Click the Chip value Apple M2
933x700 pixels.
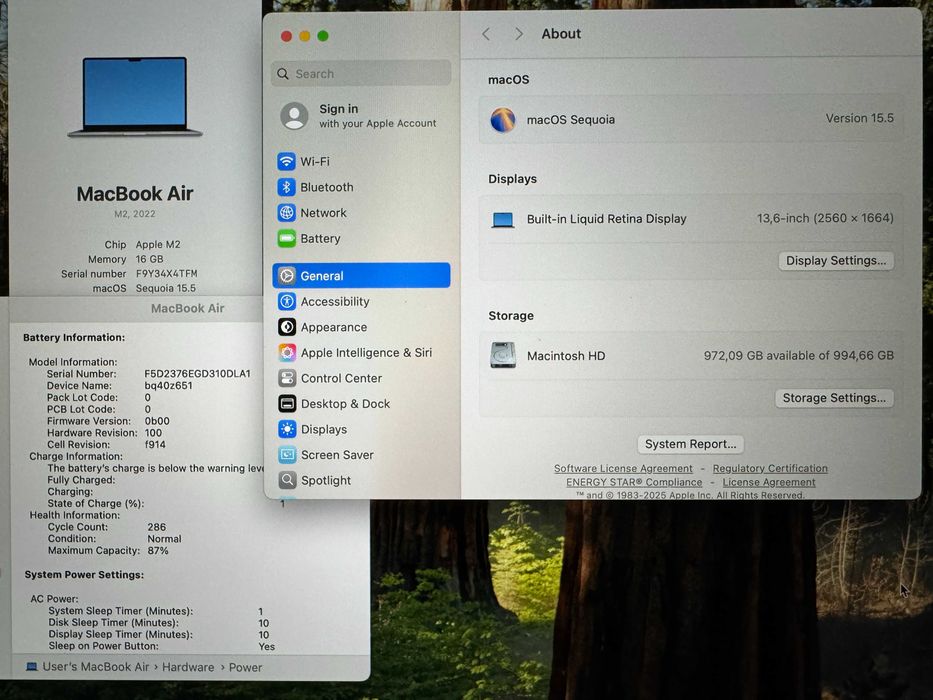click(x=158, y=244)
